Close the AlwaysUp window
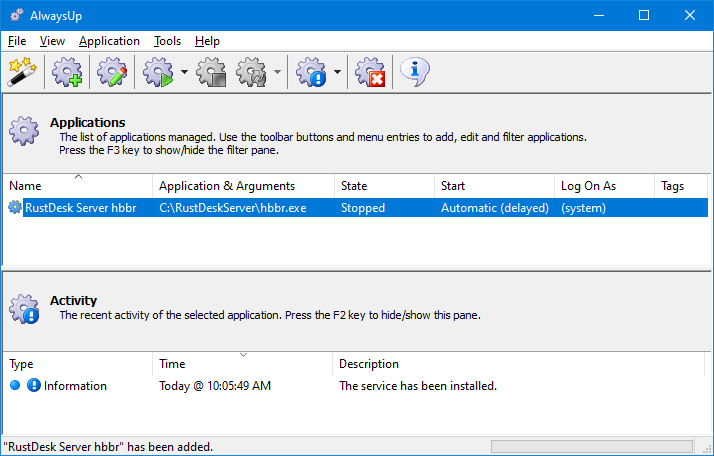The width and height of the screenshot is (714, 456). (689, 15)
